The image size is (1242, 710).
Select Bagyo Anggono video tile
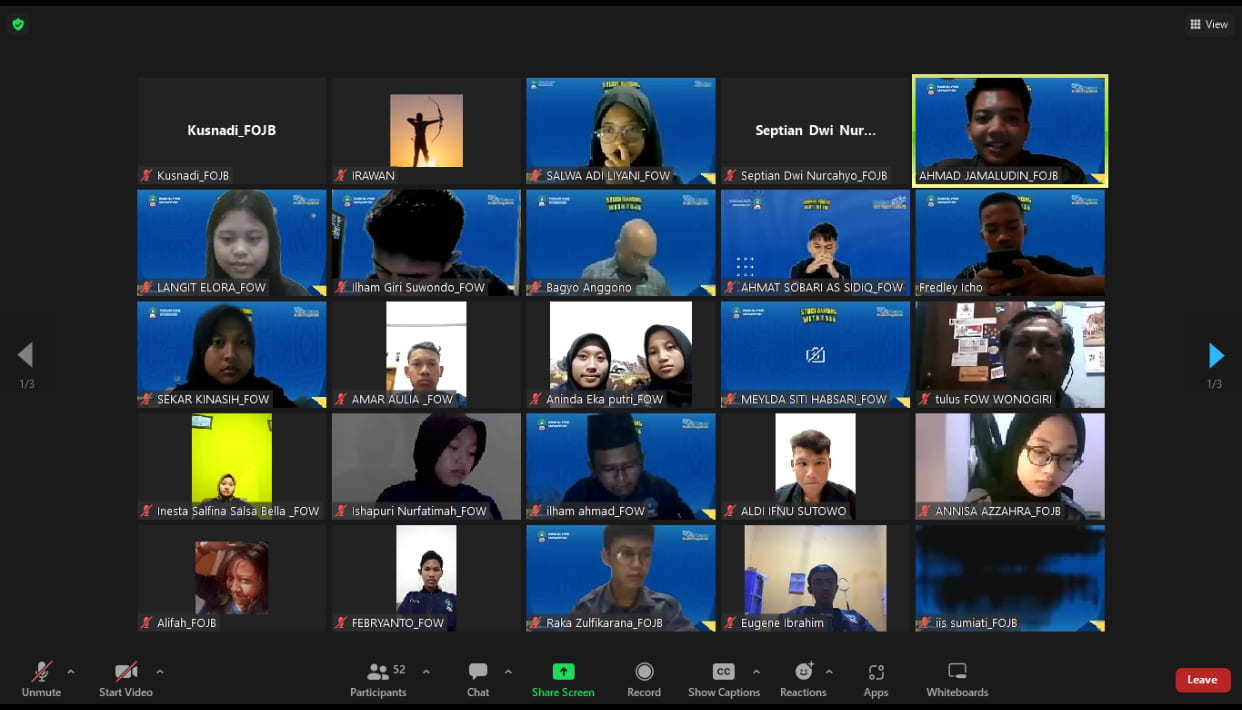point(621,243)
